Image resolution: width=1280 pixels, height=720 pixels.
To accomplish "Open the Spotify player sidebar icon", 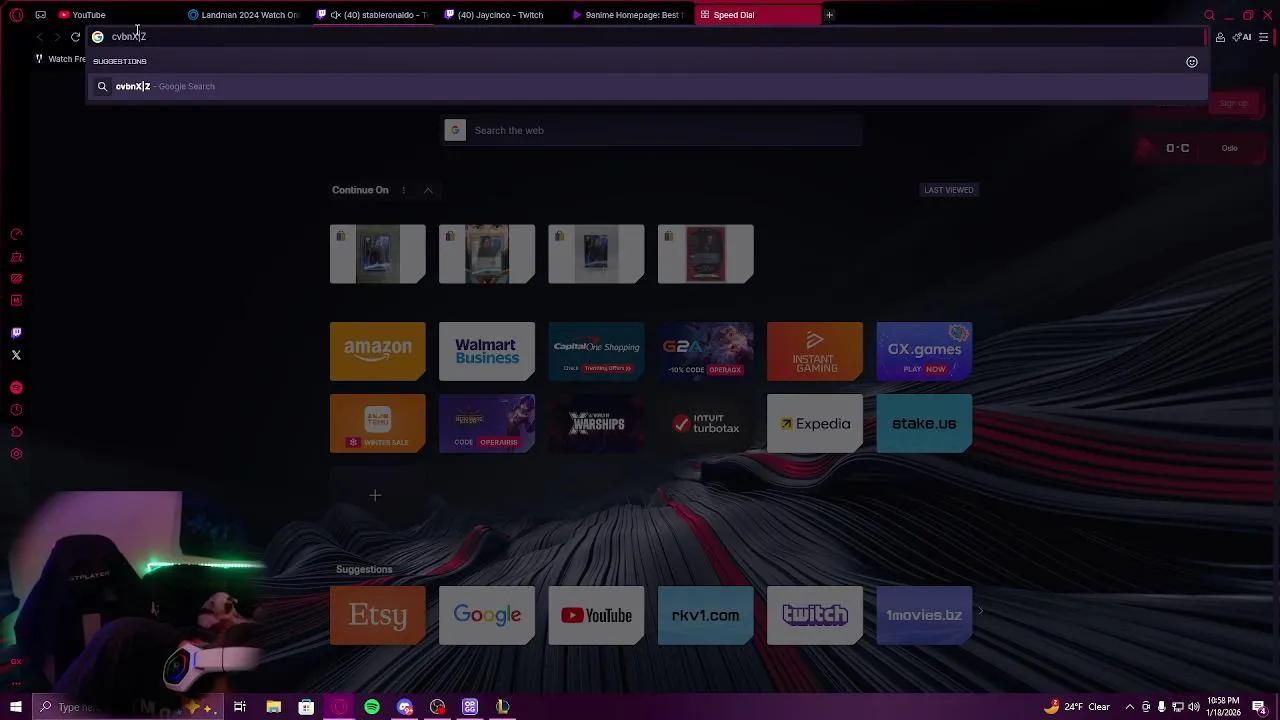I will click(x=16, y=388).
